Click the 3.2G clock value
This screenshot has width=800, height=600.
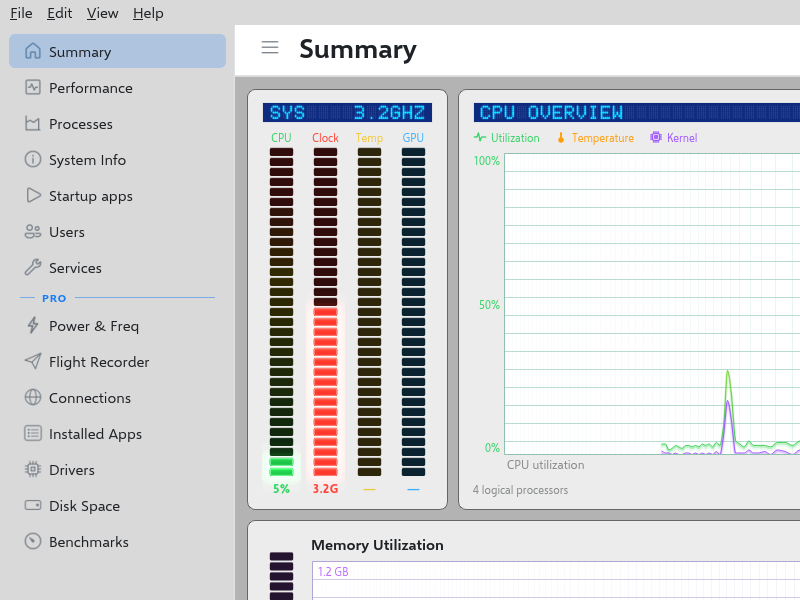point(325,489)
